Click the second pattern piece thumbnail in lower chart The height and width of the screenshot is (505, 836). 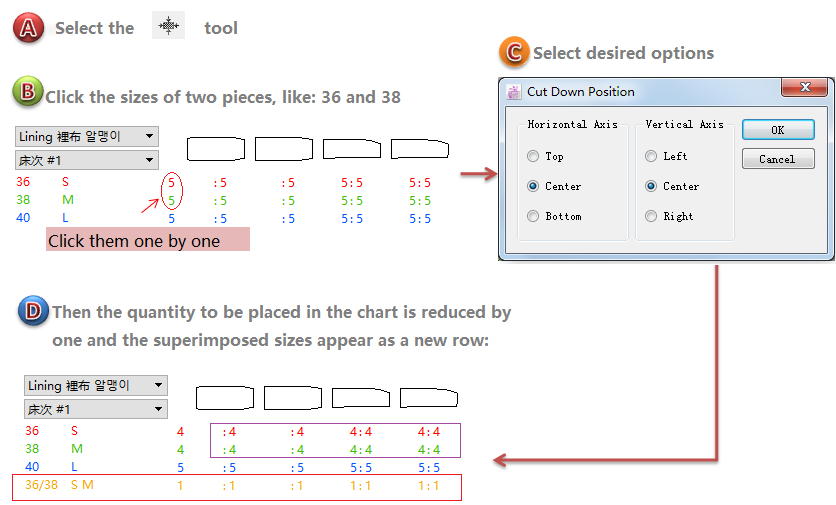pos(293,398)
